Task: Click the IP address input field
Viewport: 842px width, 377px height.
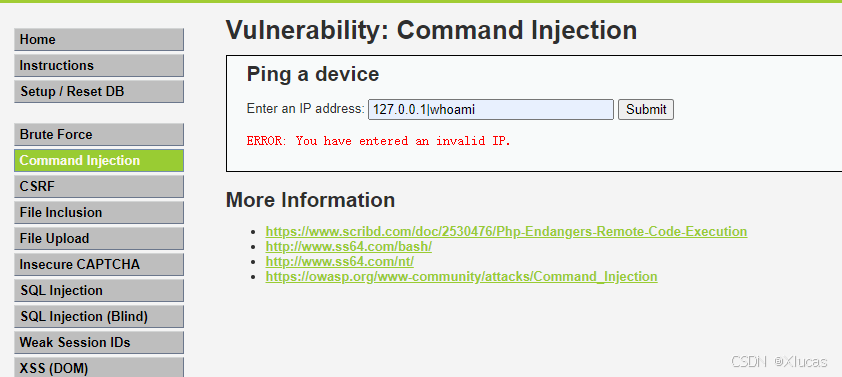Action: tap(491, 110)
